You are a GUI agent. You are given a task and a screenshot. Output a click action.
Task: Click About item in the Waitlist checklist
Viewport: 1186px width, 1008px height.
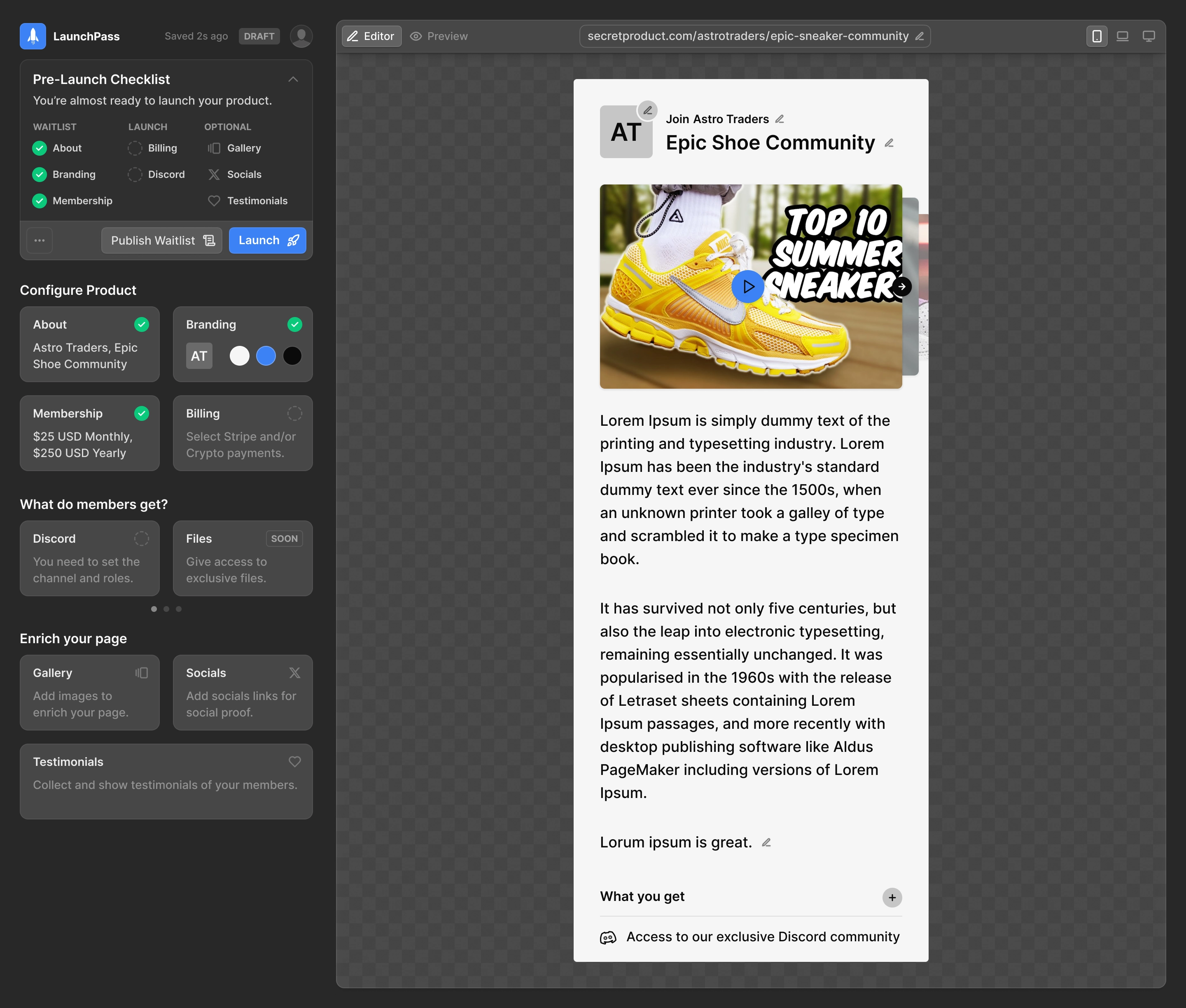(x=57, y=148)
